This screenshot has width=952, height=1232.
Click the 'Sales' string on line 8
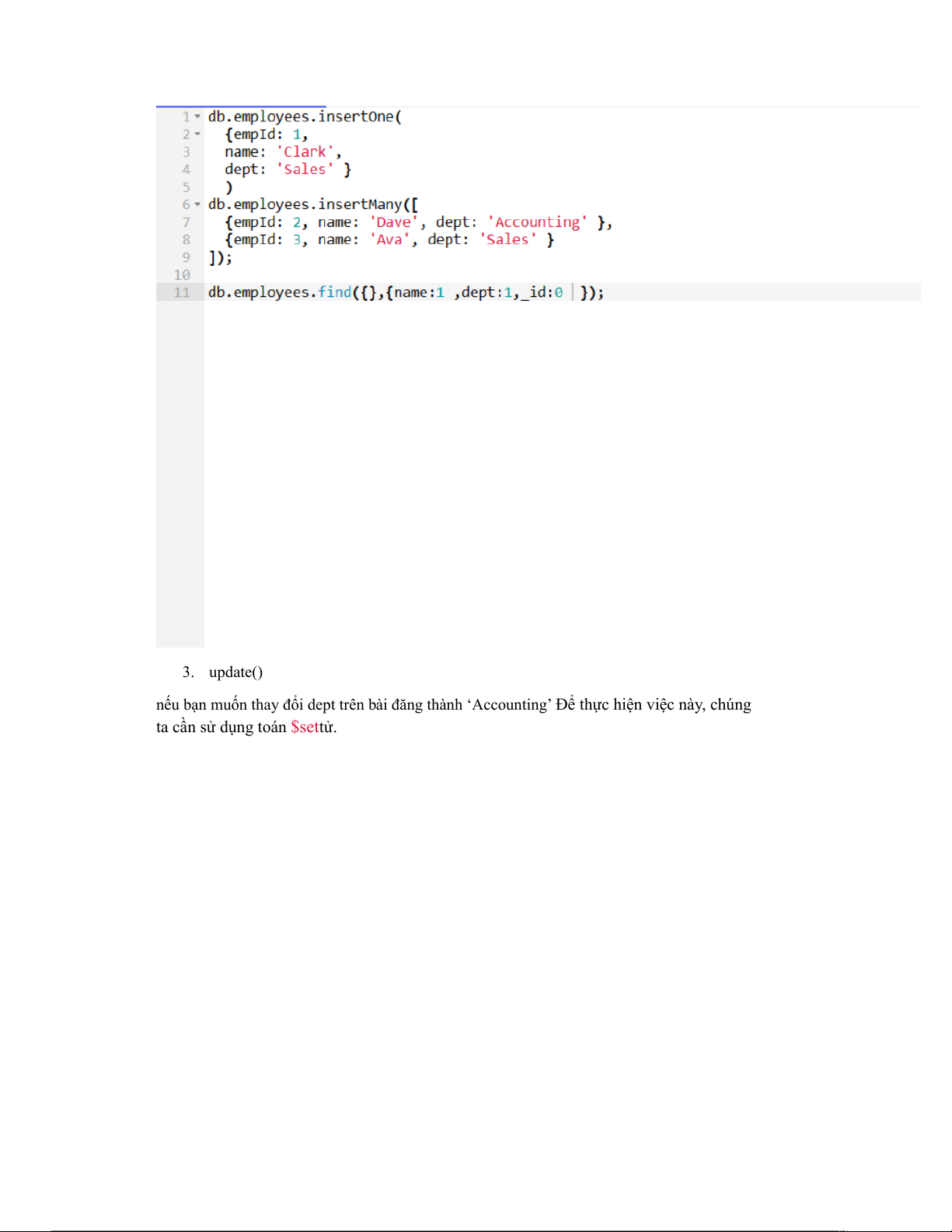point(507,240)
